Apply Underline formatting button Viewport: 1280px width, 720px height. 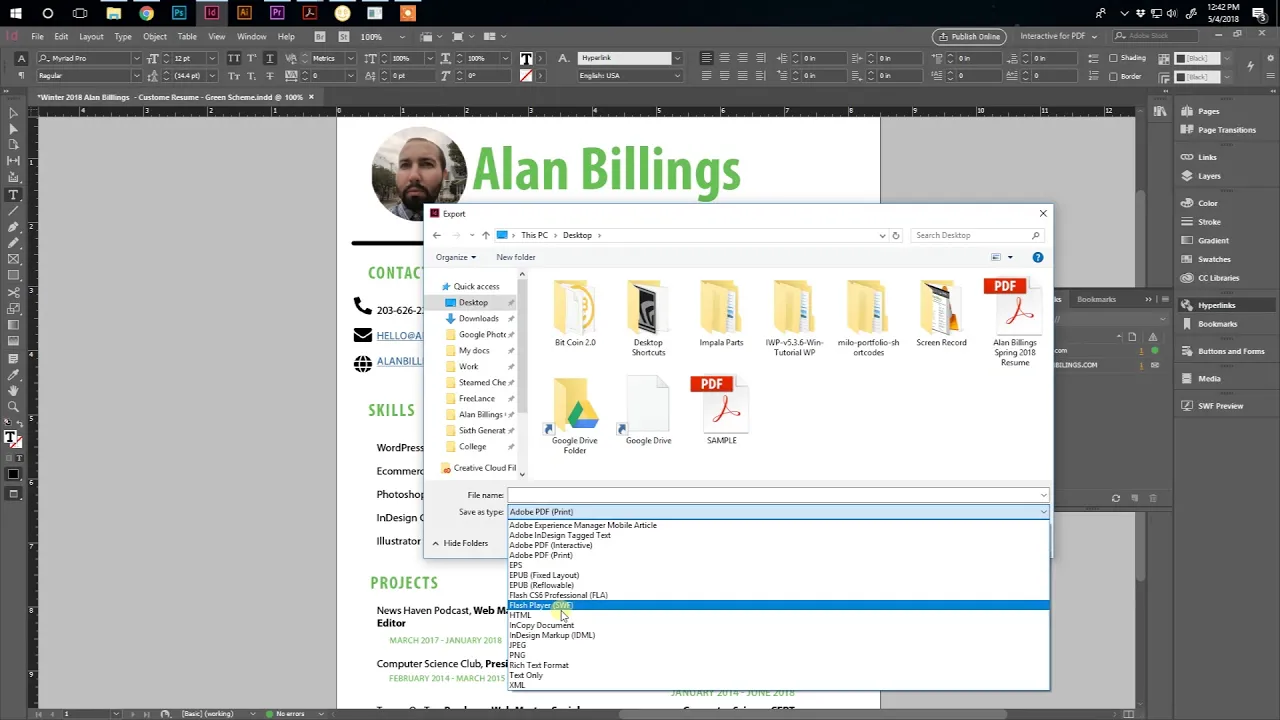point(270,58)
